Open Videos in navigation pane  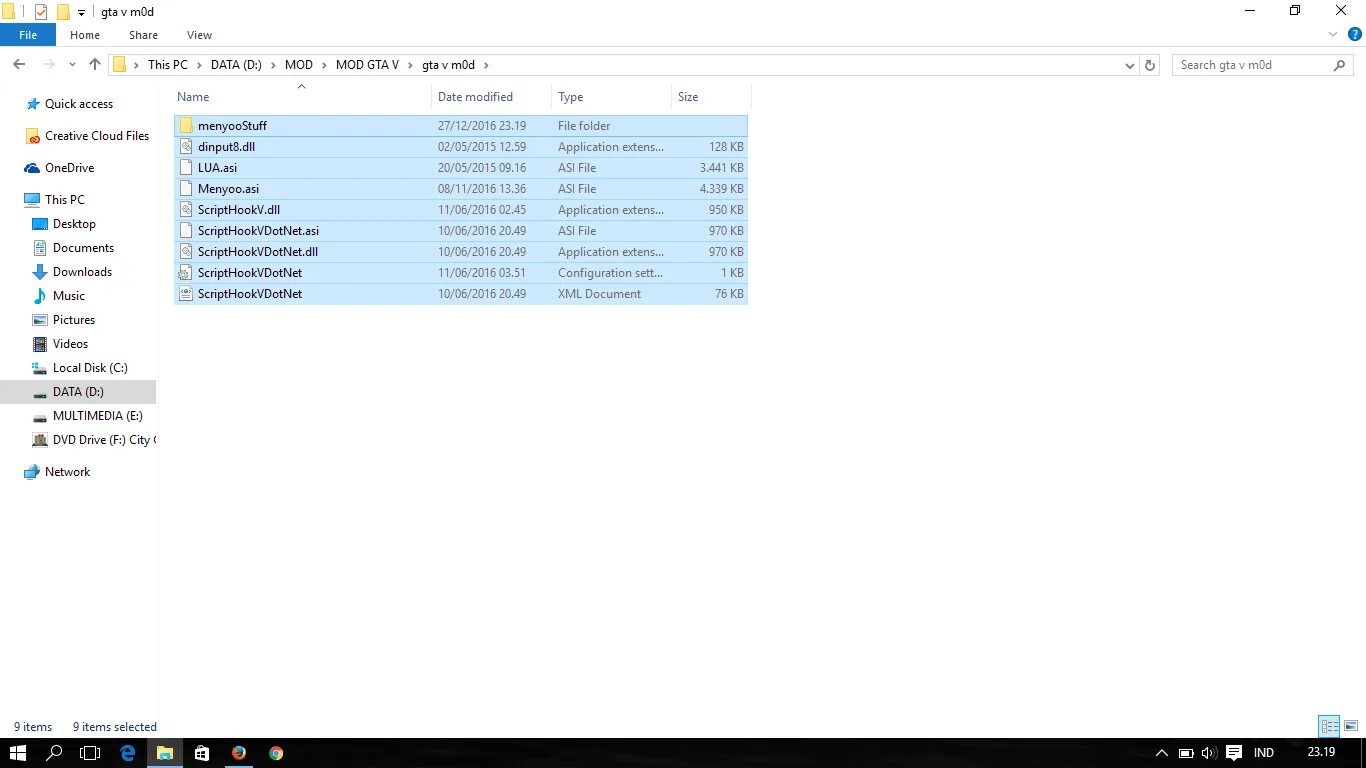pos(70,344)
